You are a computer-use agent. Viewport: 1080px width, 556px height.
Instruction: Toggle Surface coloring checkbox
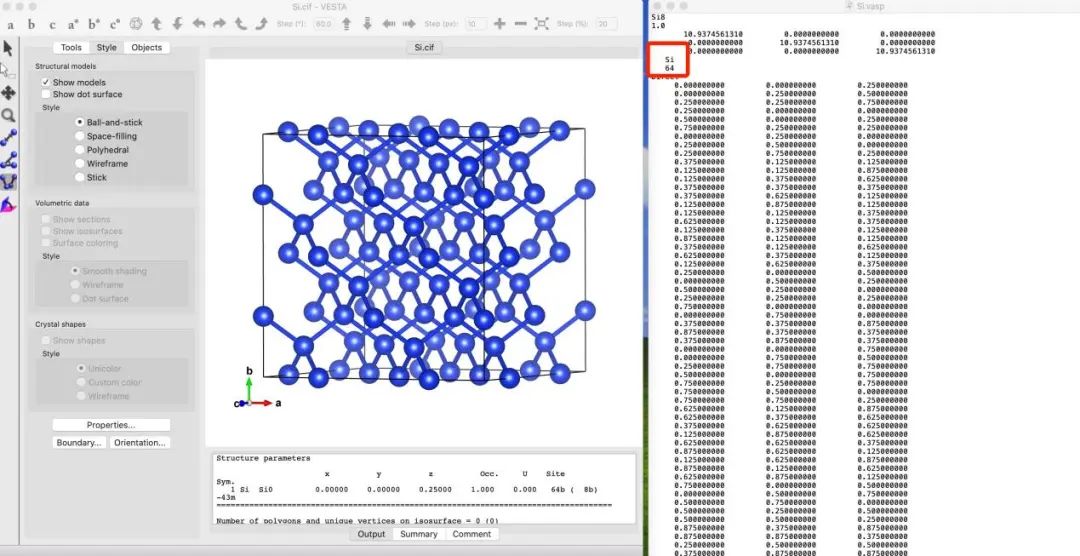[46, 243]
